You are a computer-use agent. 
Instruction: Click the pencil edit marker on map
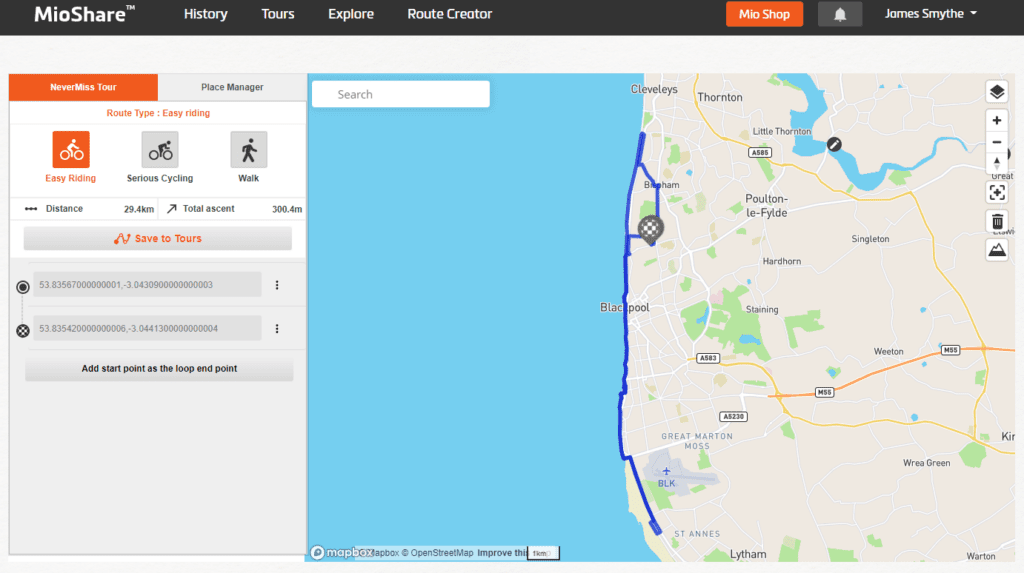pyautogui.click(x=834, y=144)
